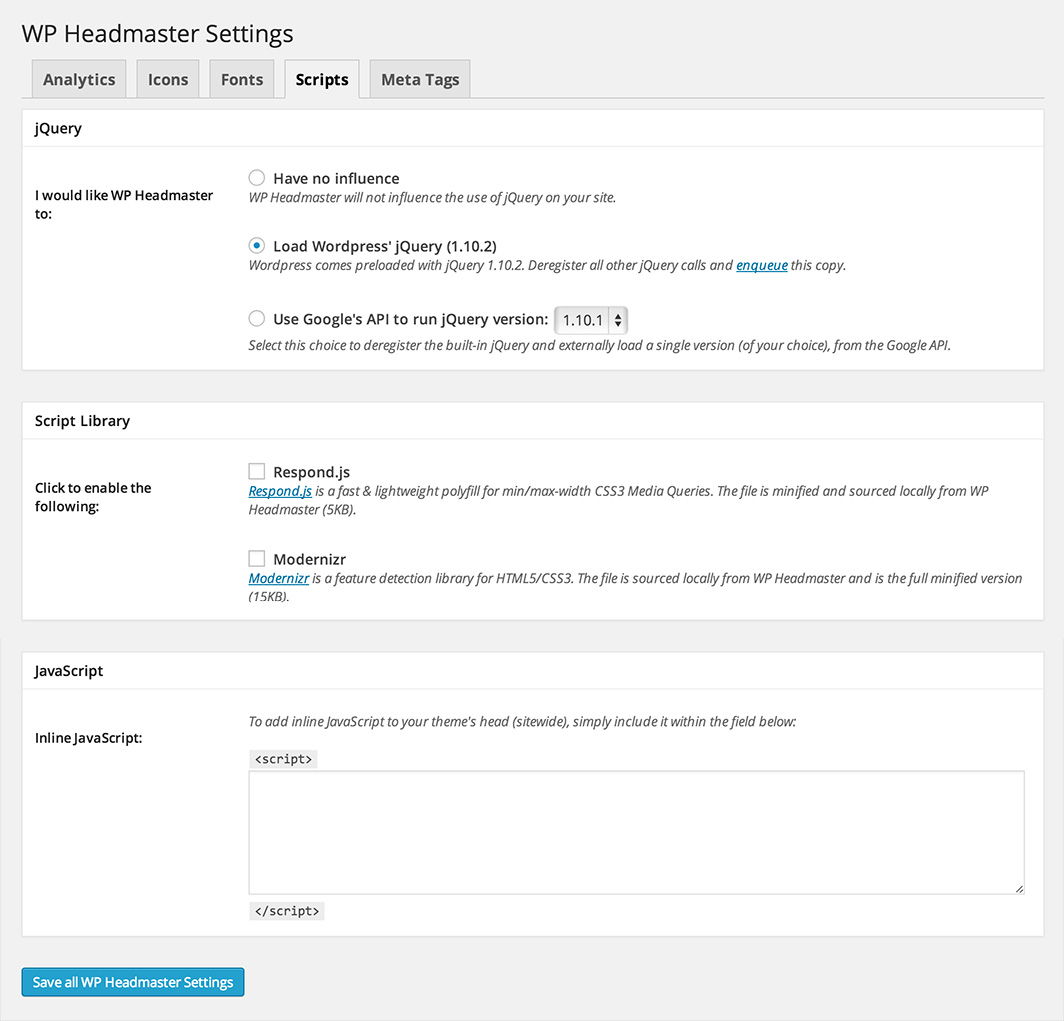The height and width of the screenshot is (1021, 1064).
Task: Visit the Modernizr description link
Action: point(279,579)
